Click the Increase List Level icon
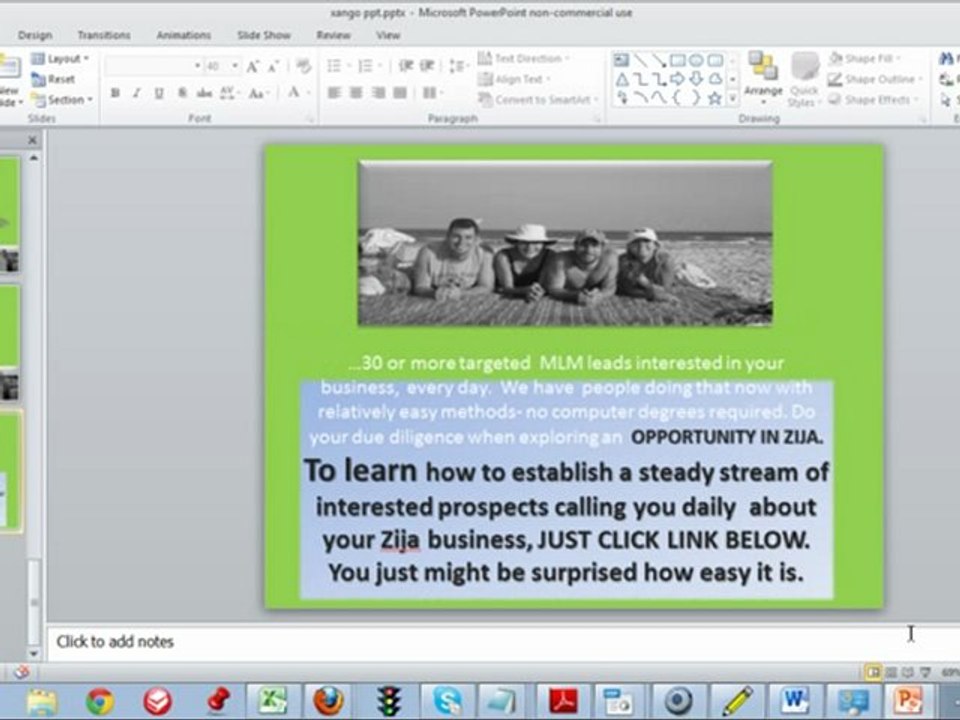Screen dimensions: 960x720 (x=427, y=66)
